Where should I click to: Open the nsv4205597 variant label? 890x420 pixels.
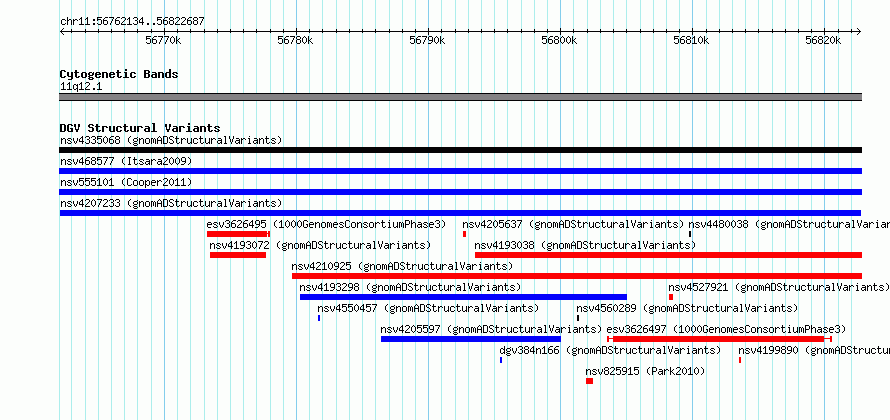[491, 329]
